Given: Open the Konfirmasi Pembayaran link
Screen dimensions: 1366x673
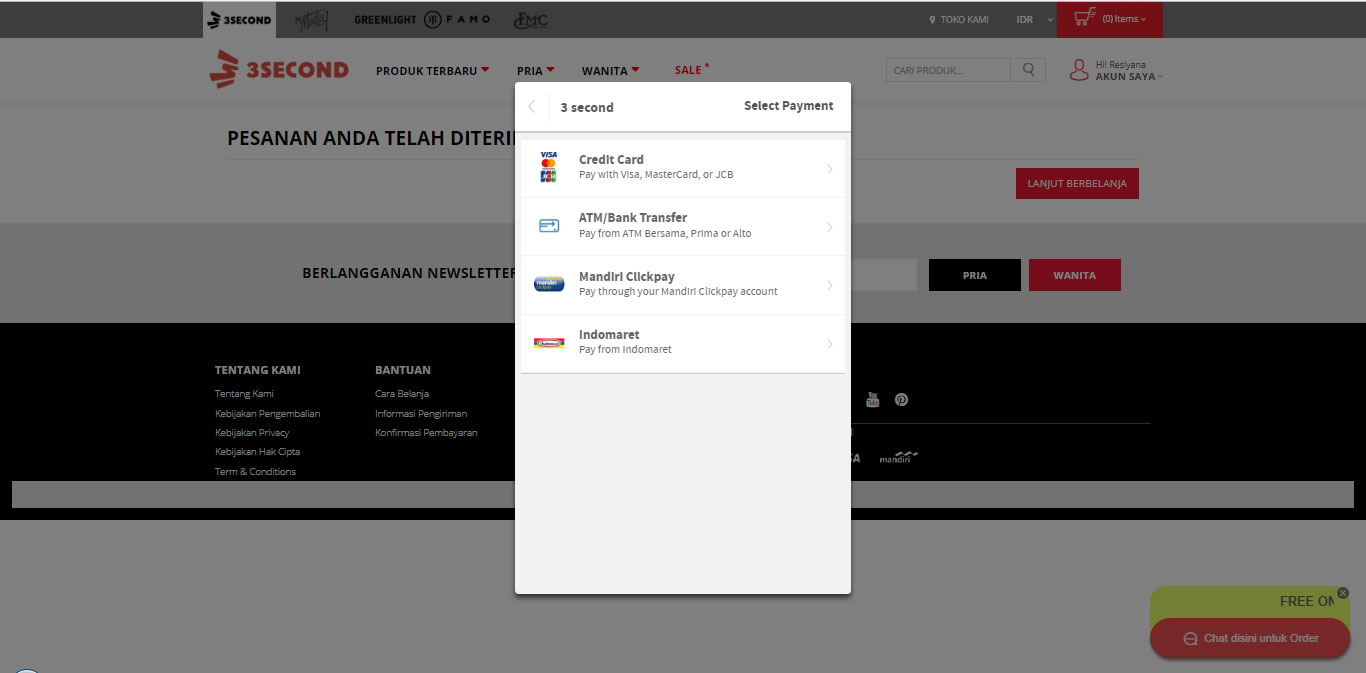Looking at the screenshot, I should coord(426,433).
